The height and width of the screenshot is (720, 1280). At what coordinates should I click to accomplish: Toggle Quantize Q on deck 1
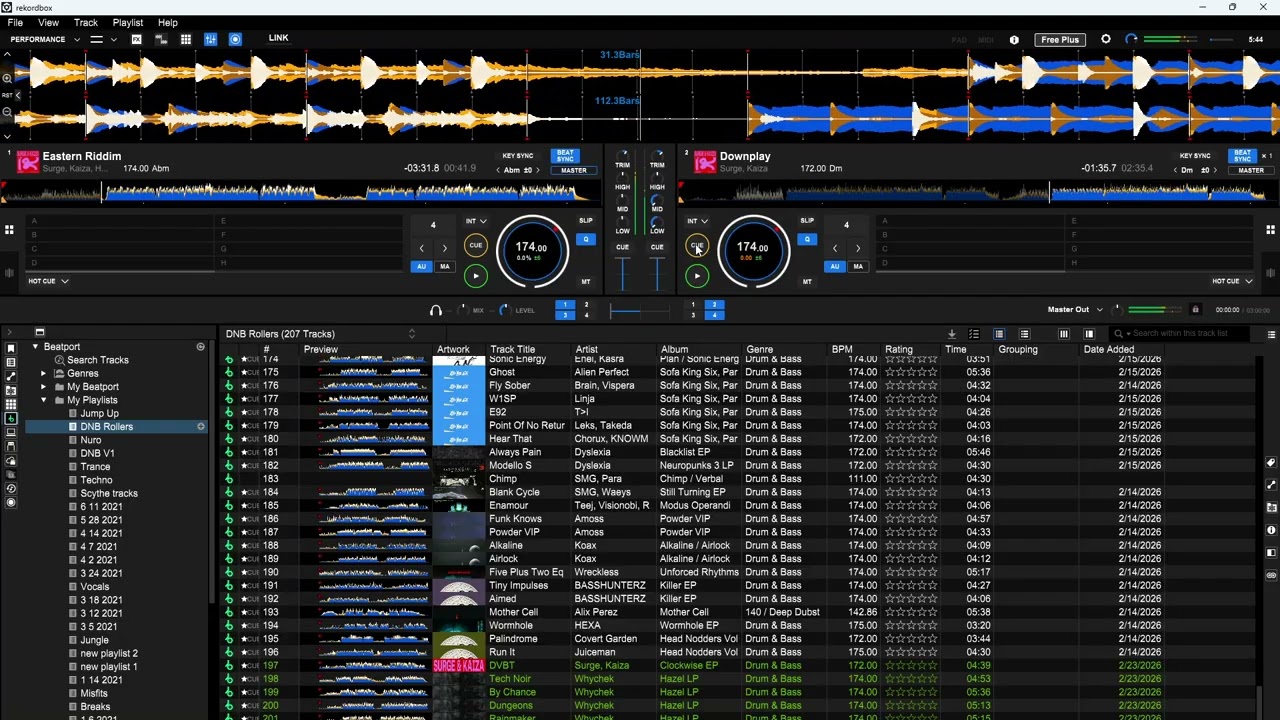pyautogui.click(x=586, y=239)
